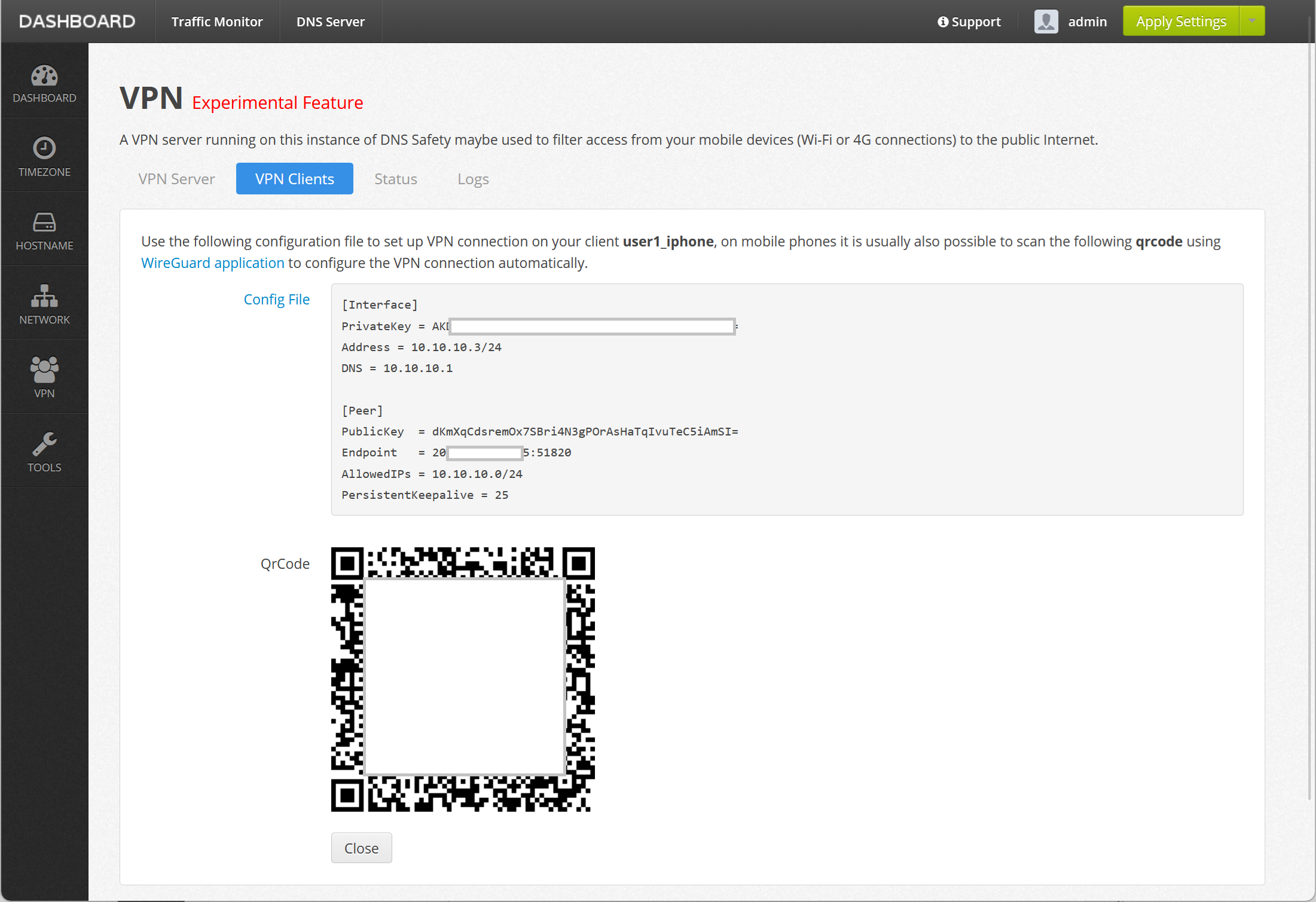Click the Address = 10.10.10.3/24 line
The width and height of the screenshot is (1316, 902).
click(x=422, y=347)
